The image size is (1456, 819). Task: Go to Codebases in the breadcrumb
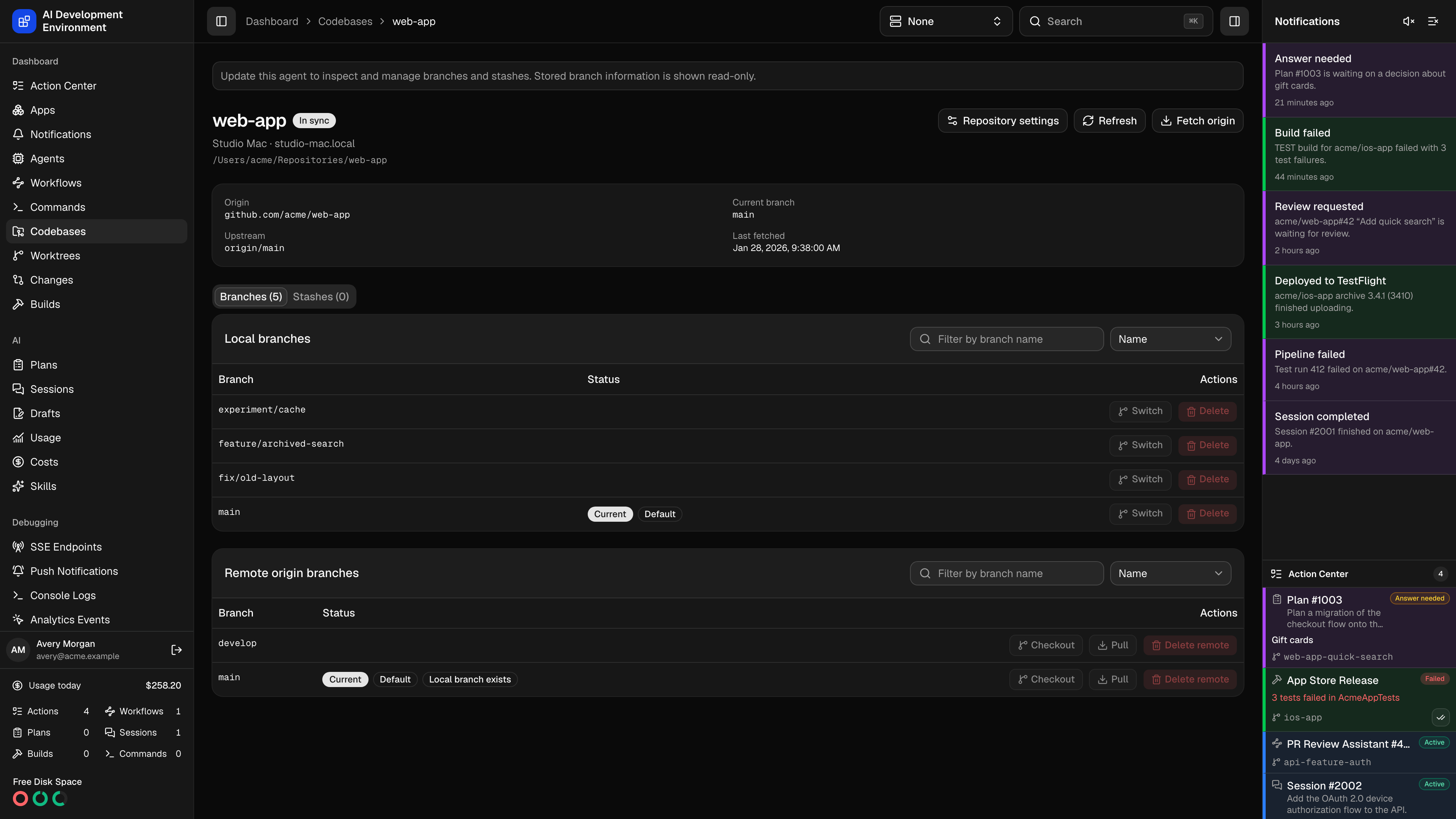pyautogui.click(x=345, y=22)
